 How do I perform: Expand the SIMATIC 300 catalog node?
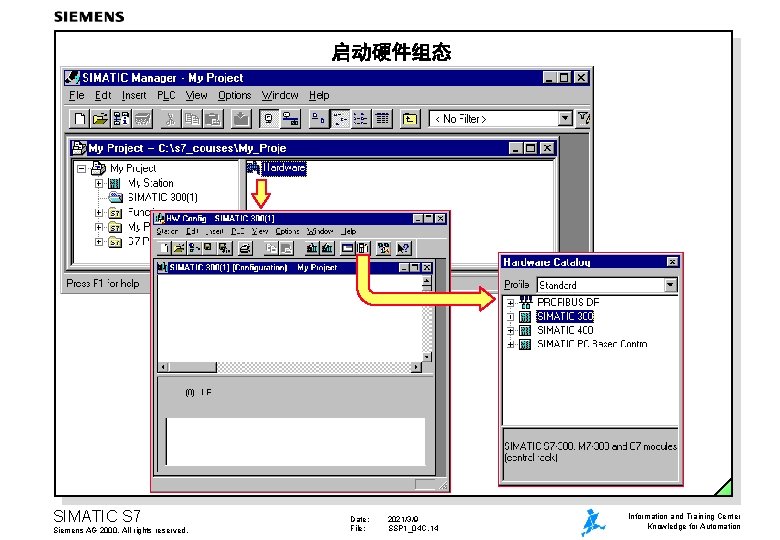510,317
